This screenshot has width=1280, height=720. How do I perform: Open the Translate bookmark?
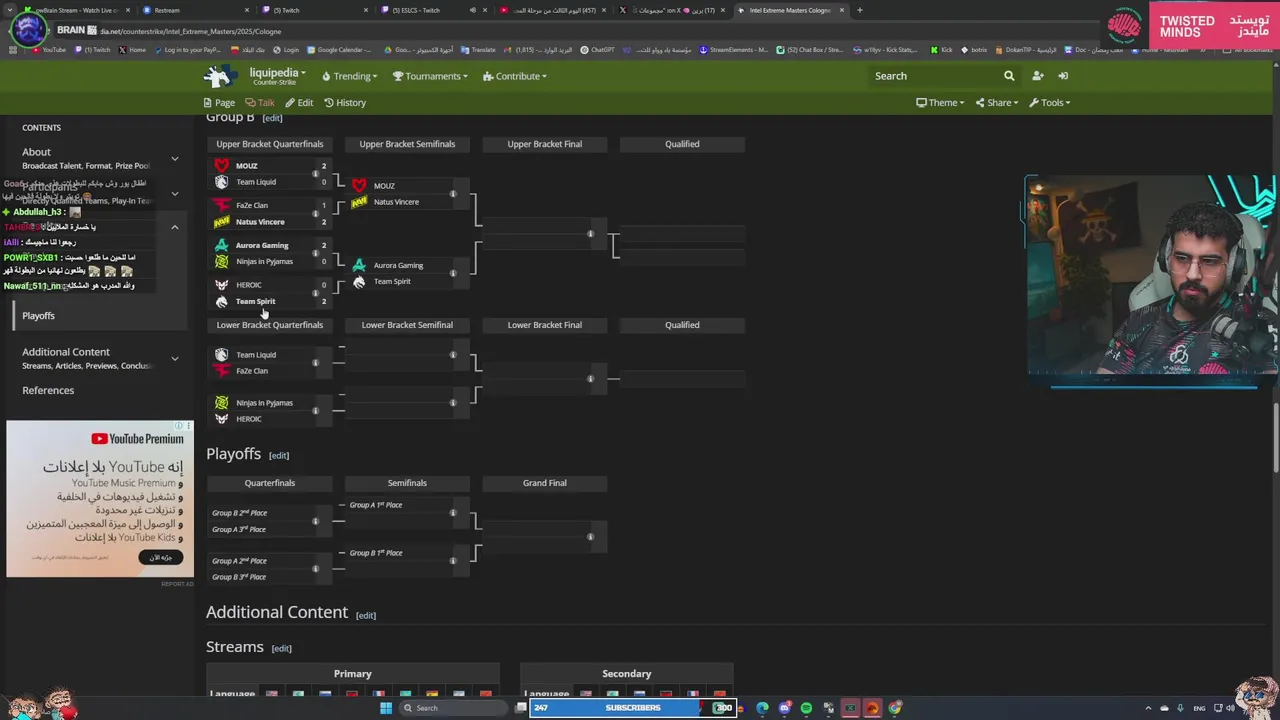click(x=478, y=50)
